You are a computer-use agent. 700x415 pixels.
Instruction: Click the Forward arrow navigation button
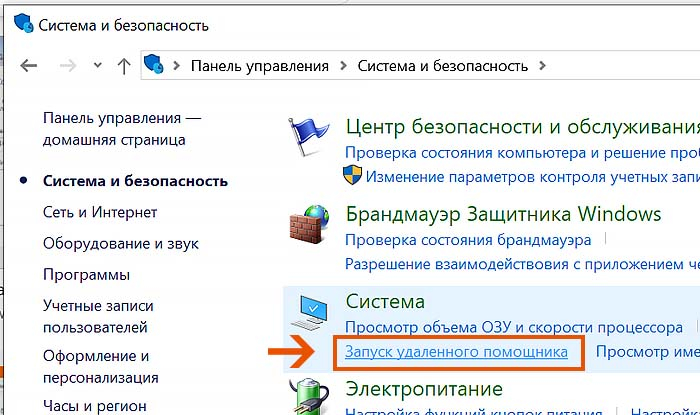pyautogui.click(x=68, y=66)
